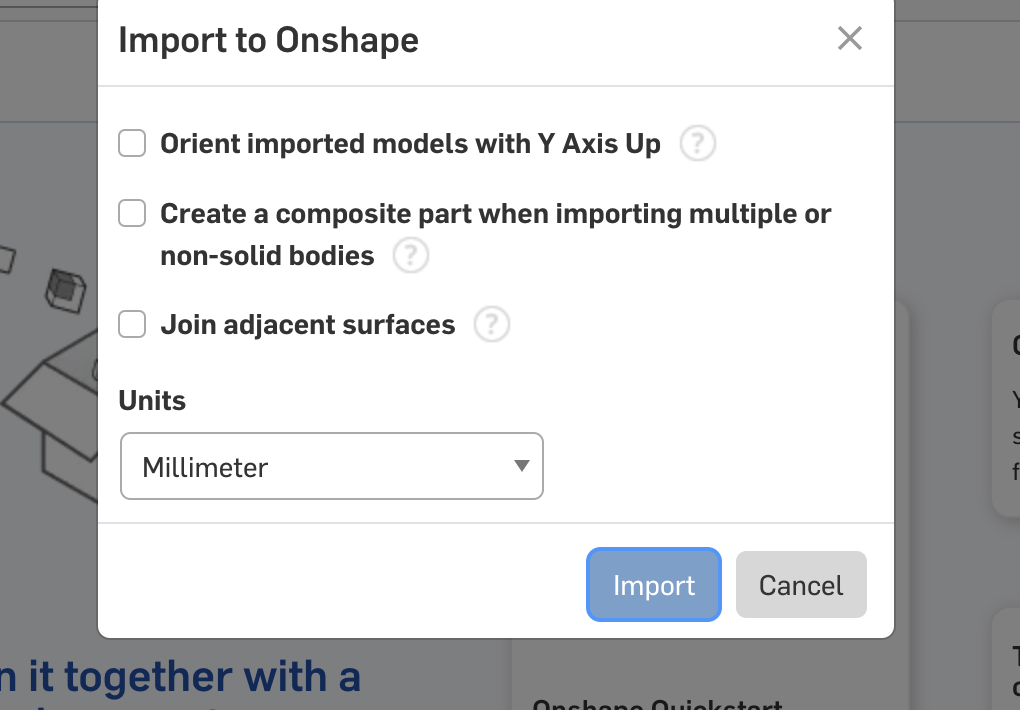
Task: Check Create a composite part option
Action: pyautogui.click(x=132, y=213)
